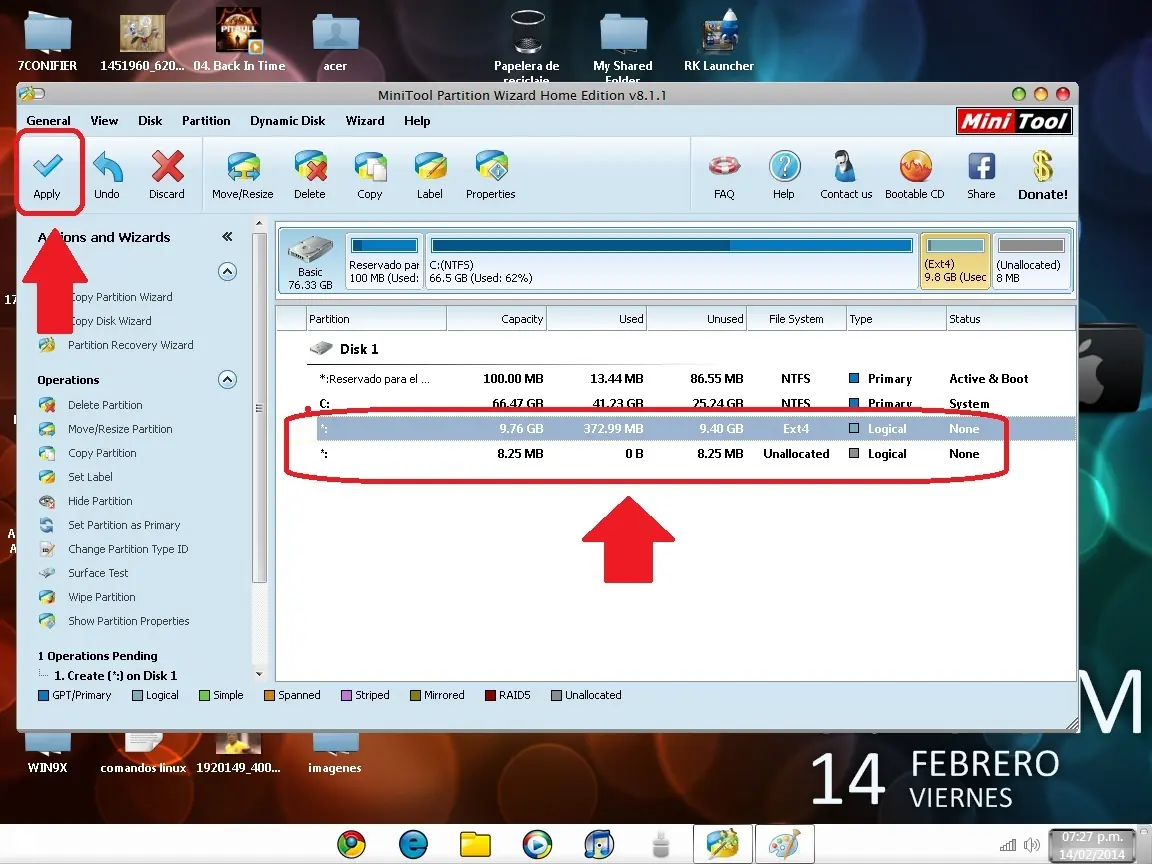Select Set Label operation
The image size is (1152, 864).
[x=90, y=477]
